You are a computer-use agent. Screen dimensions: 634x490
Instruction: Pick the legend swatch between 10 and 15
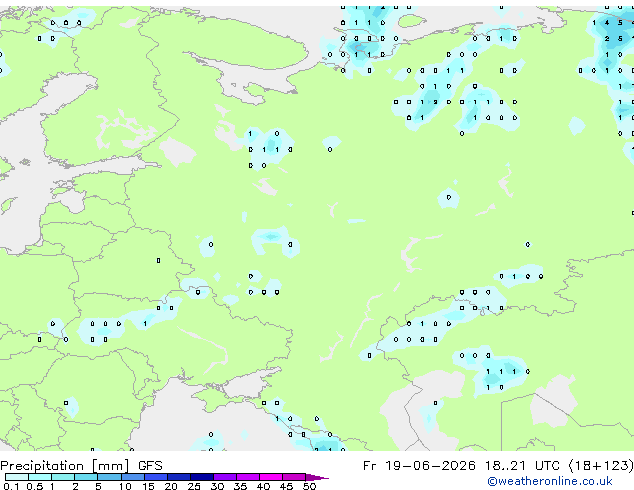point(133,477)
